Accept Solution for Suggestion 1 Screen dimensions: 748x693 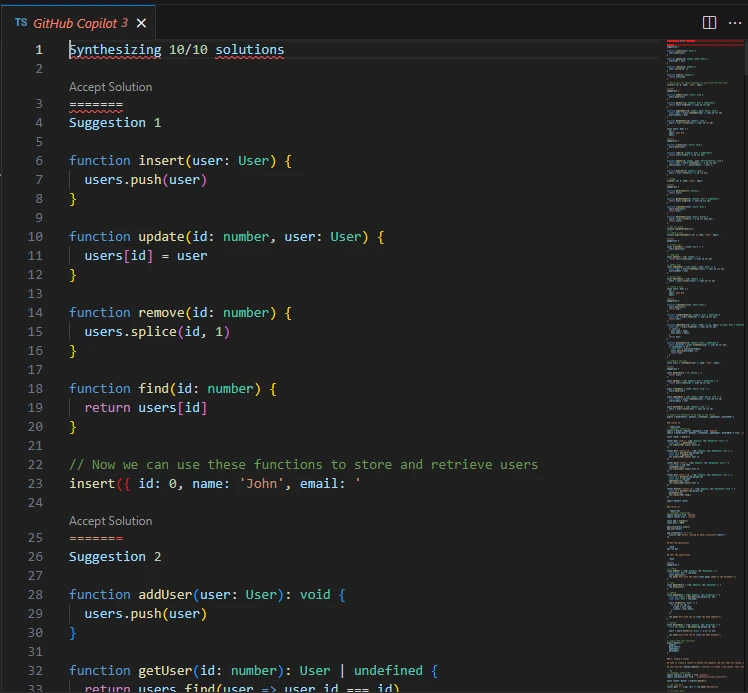(110, 87)
